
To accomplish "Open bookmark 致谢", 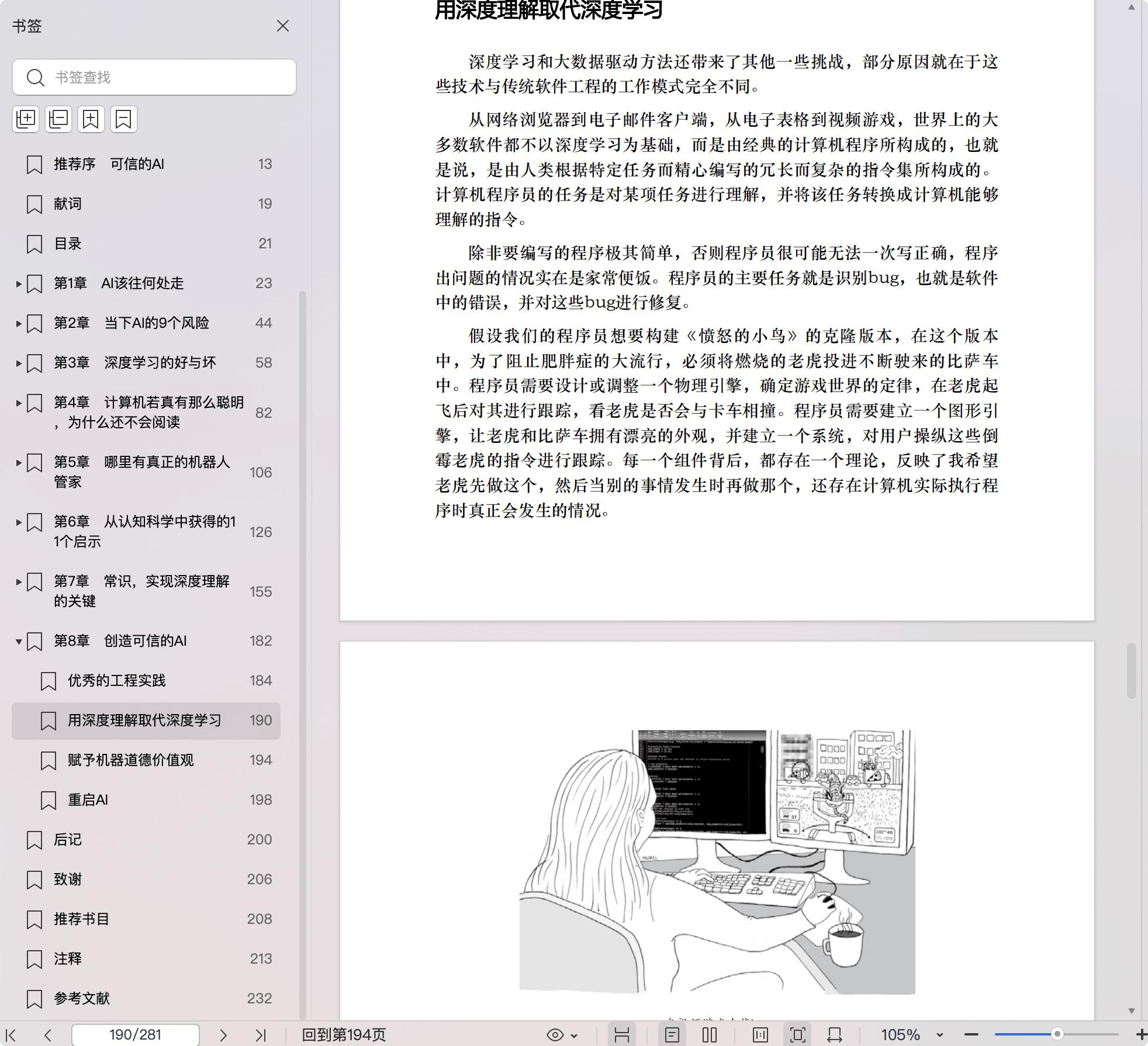I will 146,879.
